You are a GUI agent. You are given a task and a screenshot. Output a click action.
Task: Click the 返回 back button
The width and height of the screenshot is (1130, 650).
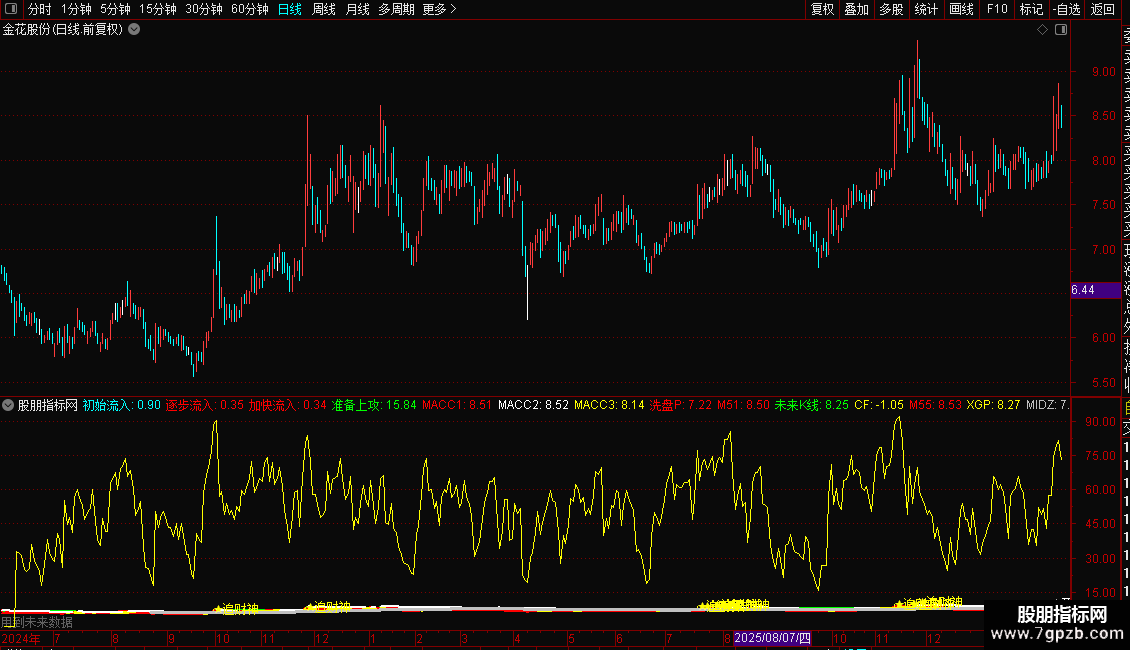1103,9
